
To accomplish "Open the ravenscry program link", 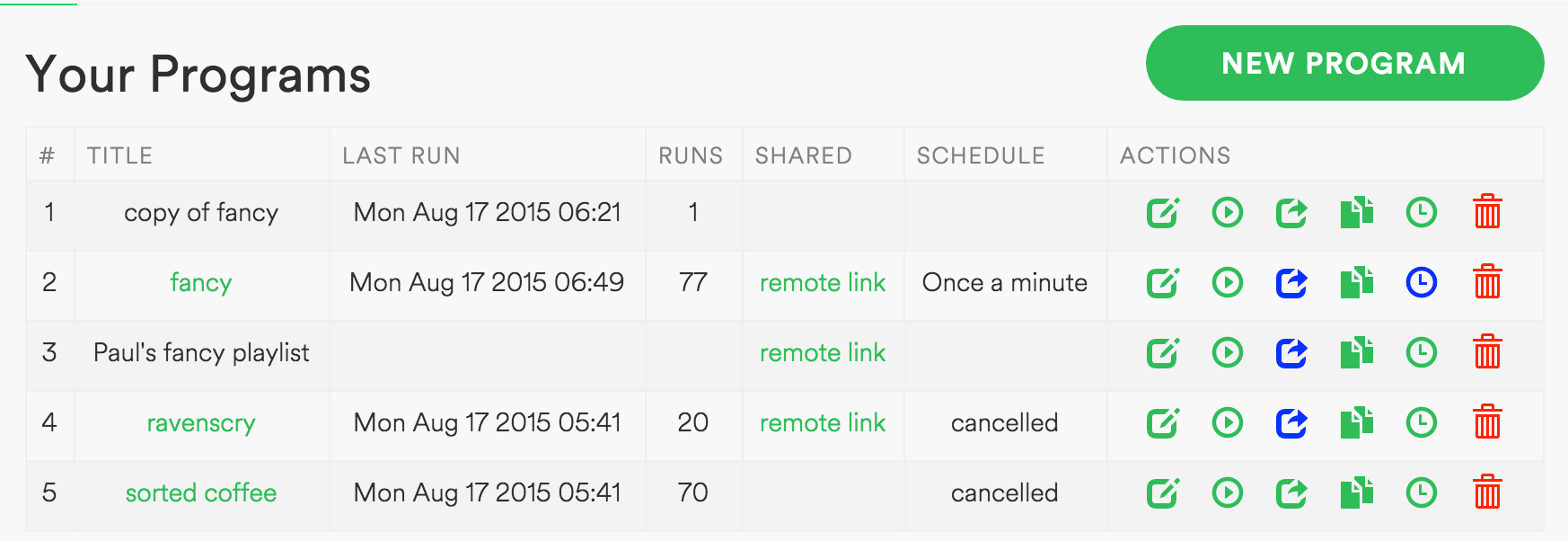I will point(201,423).
